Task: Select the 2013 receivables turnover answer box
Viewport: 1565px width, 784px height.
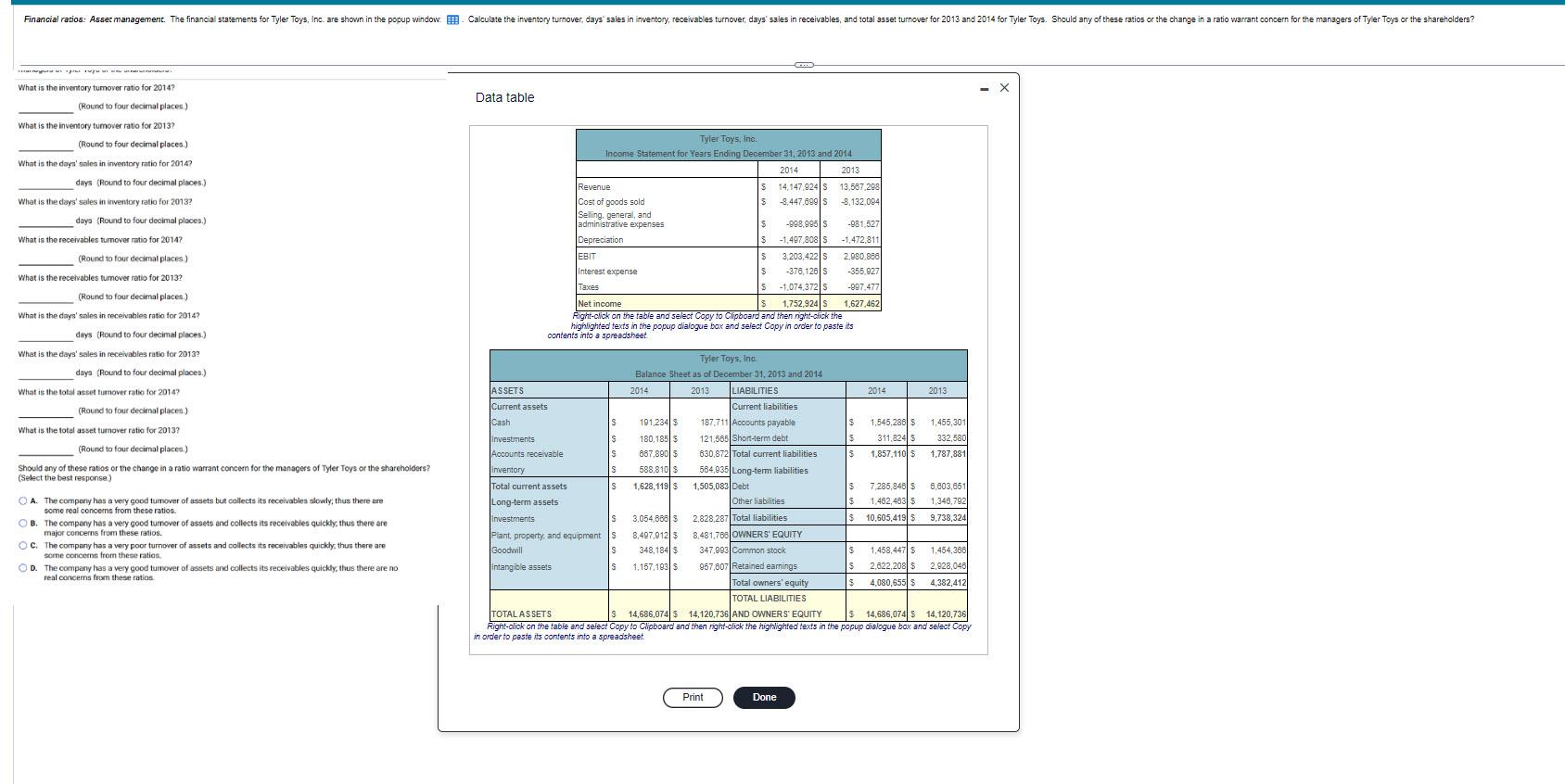Action: pyautogui.click(x=46, y=296)
